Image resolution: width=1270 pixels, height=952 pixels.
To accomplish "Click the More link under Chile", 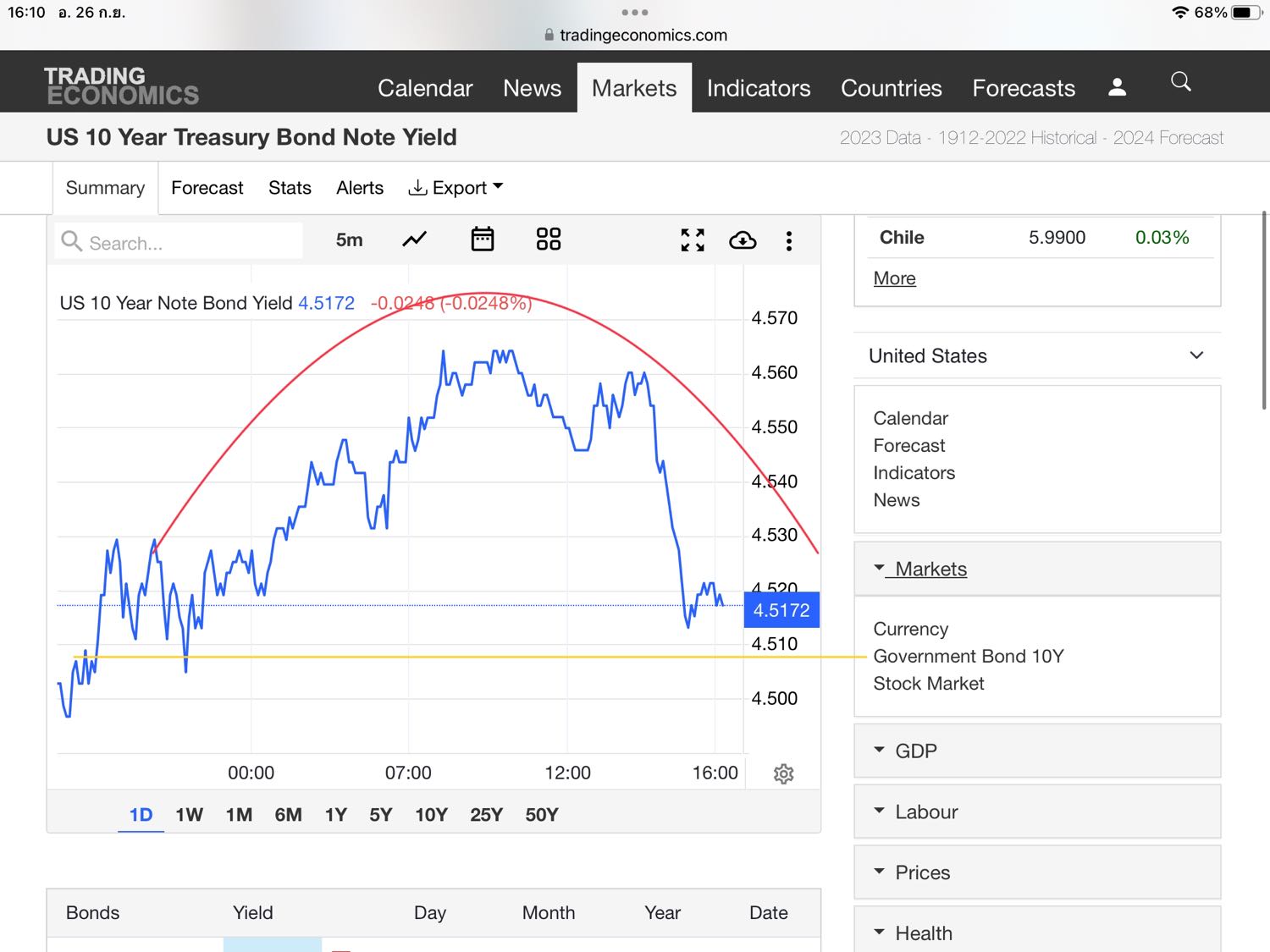I will coord(895,278).
